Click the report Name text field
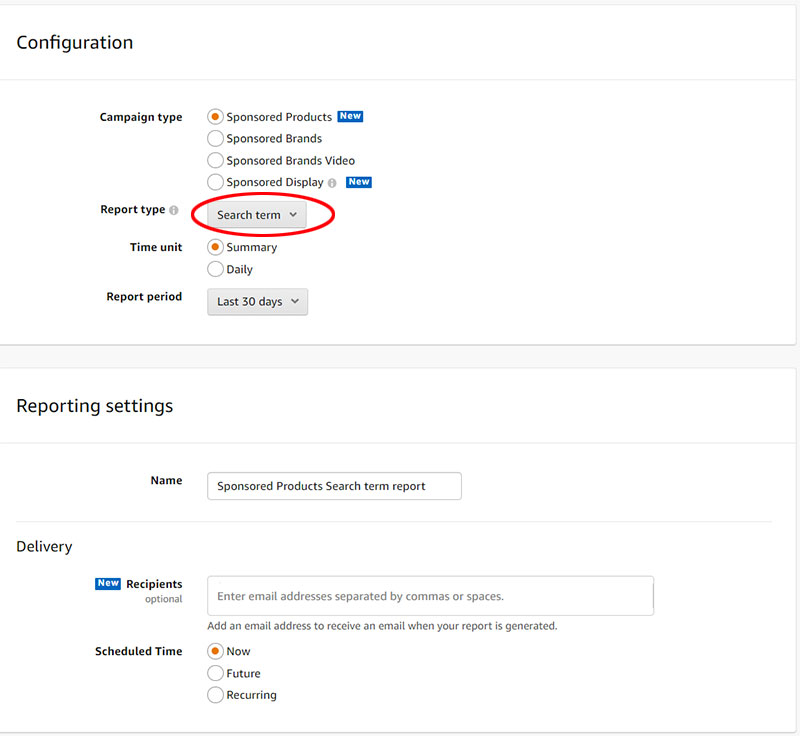800x736 pixels. point(334,486)
